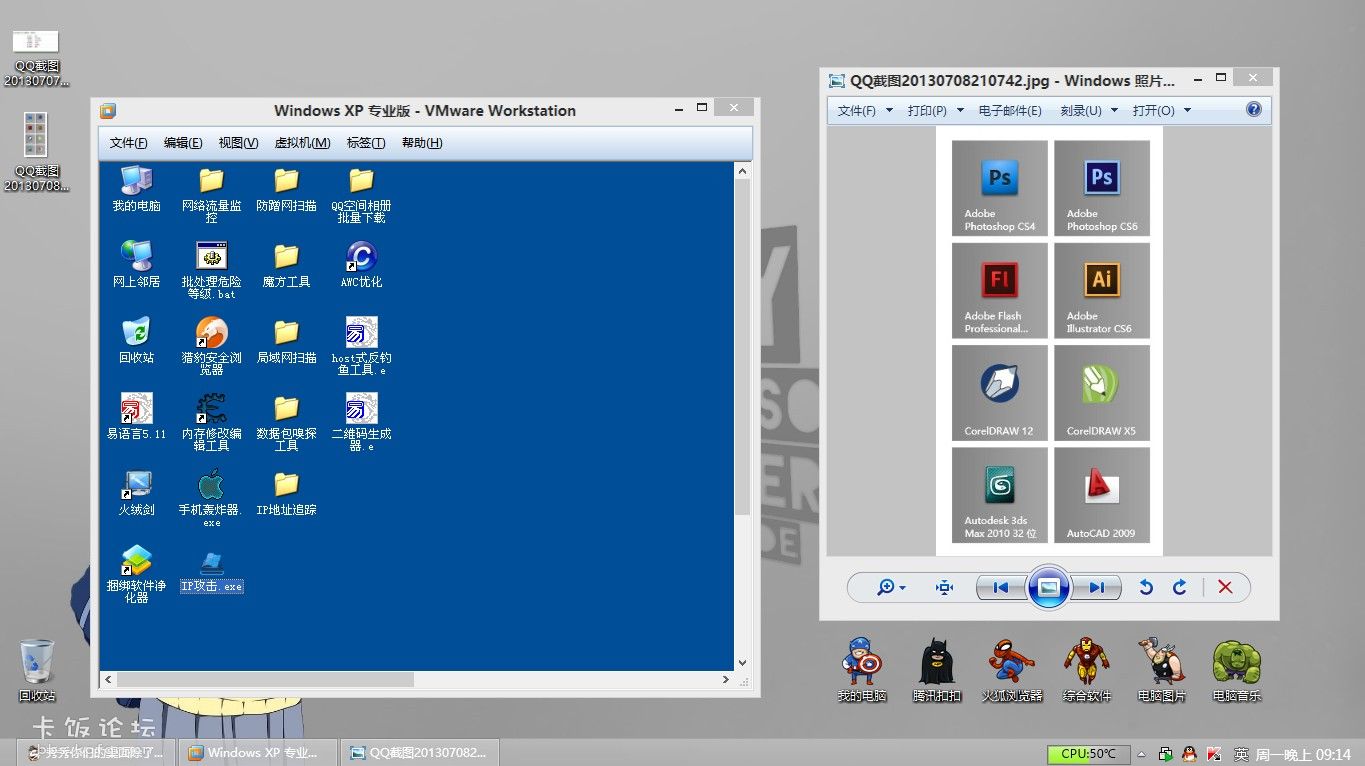Viewport: 1365px width, 766px height.
Task: Select the QQ截图20130707 desktop file
Action: coord(36,58)
